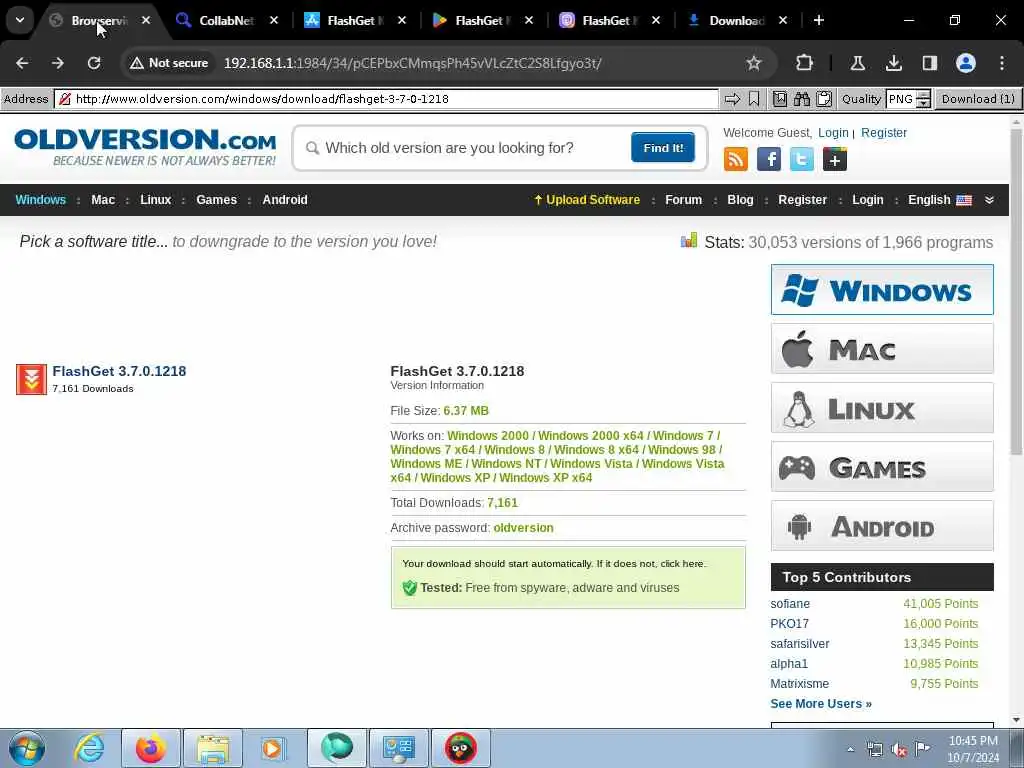Open the Windows nav menu item
Viewport: 1024px width, 768px height.
pyautogui.click(x=40, y=200)
